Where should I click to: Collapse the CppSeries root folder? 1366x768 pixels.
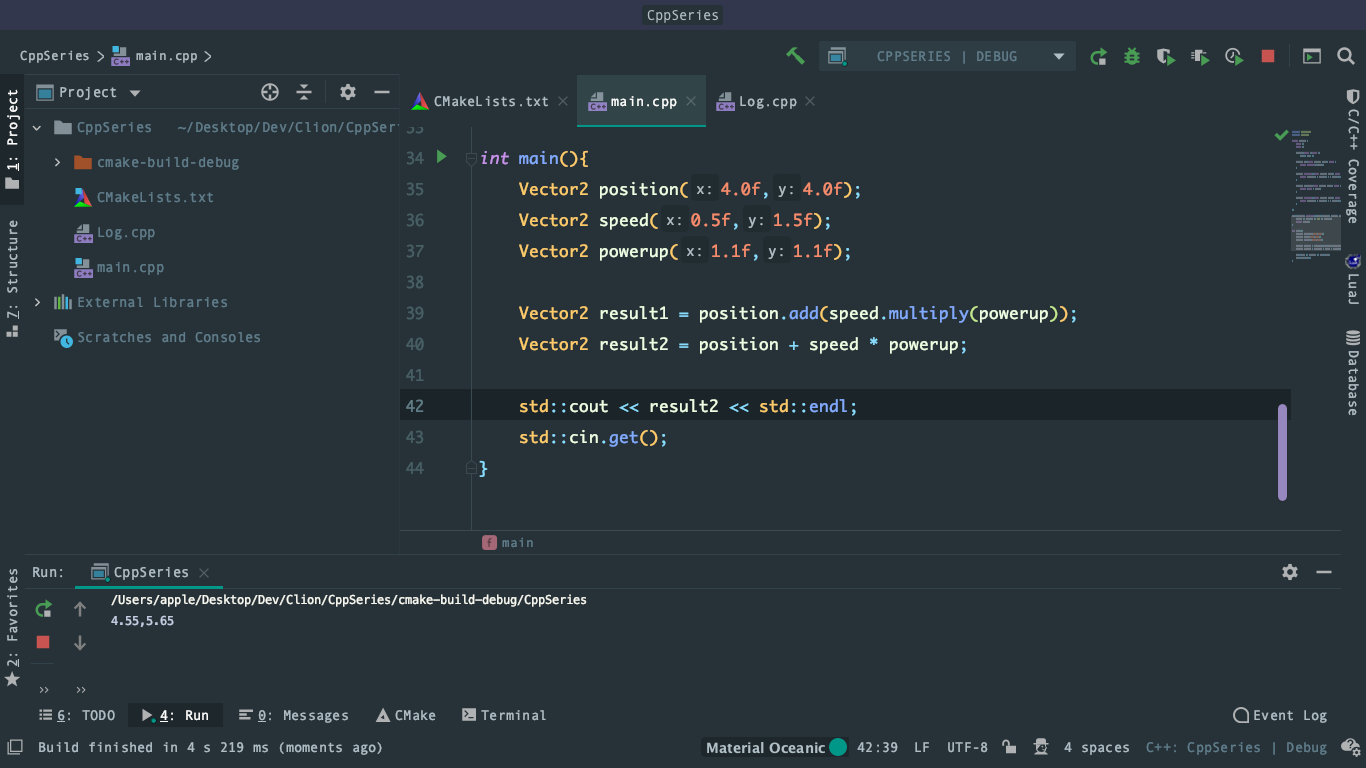(37, 128)
